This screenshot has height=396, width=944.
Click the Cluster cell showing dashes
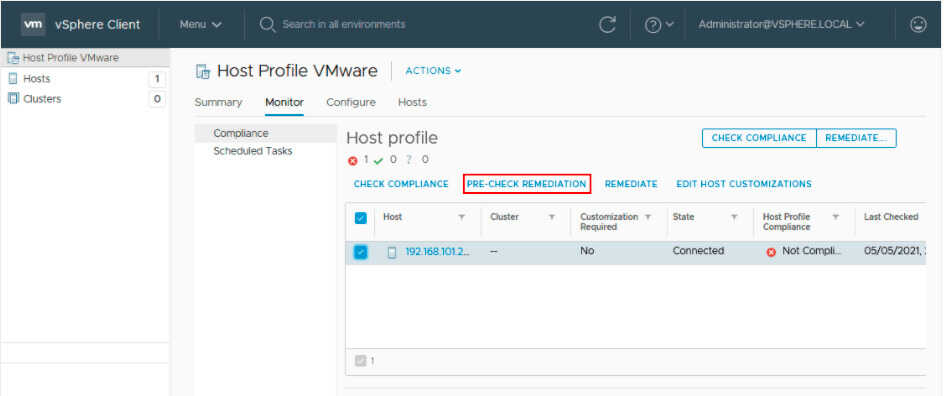point(494,252)
